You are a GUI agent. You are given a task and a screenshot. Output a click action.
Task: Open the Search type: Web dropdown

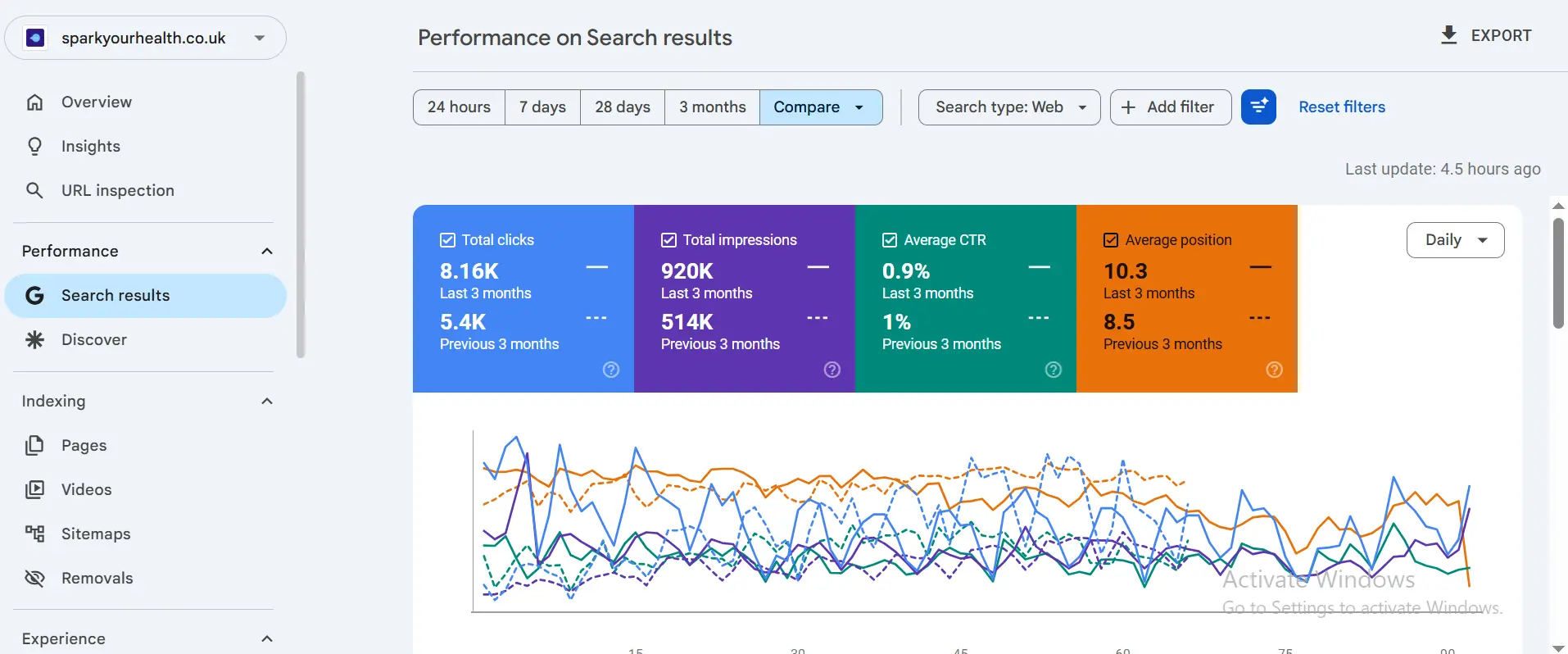point(1009,107)
